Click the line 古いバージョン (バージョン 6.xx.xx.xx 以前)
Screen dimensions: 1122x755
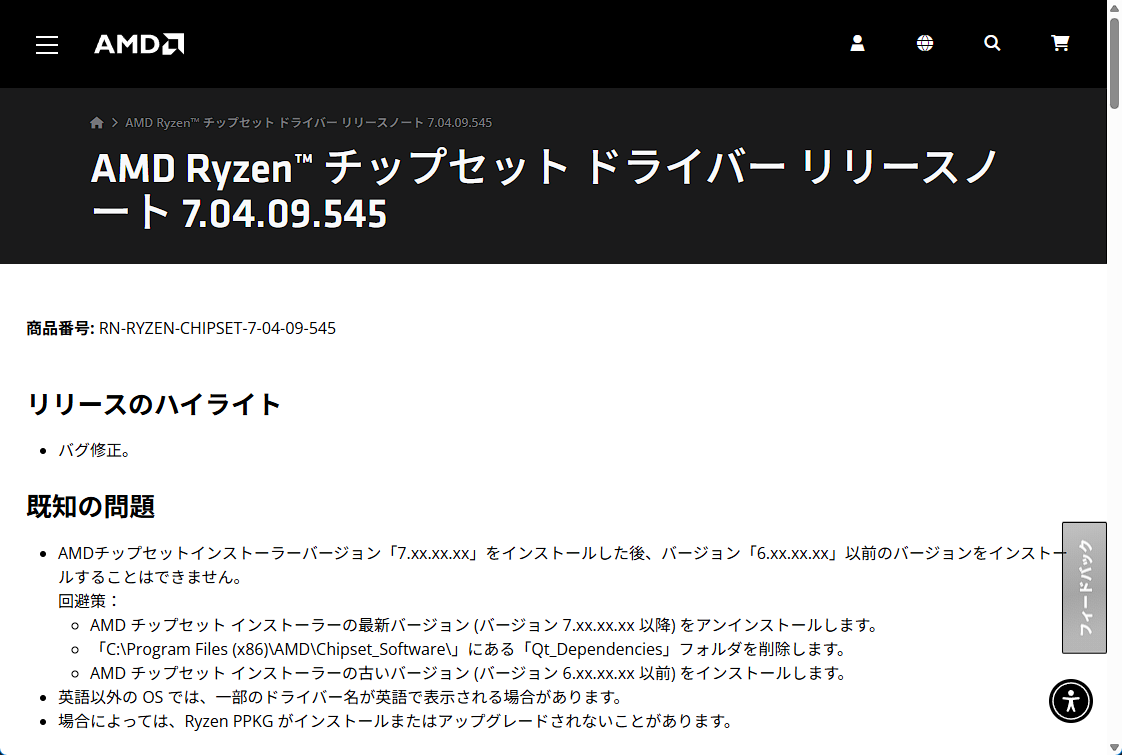click(x=468, y=673)
